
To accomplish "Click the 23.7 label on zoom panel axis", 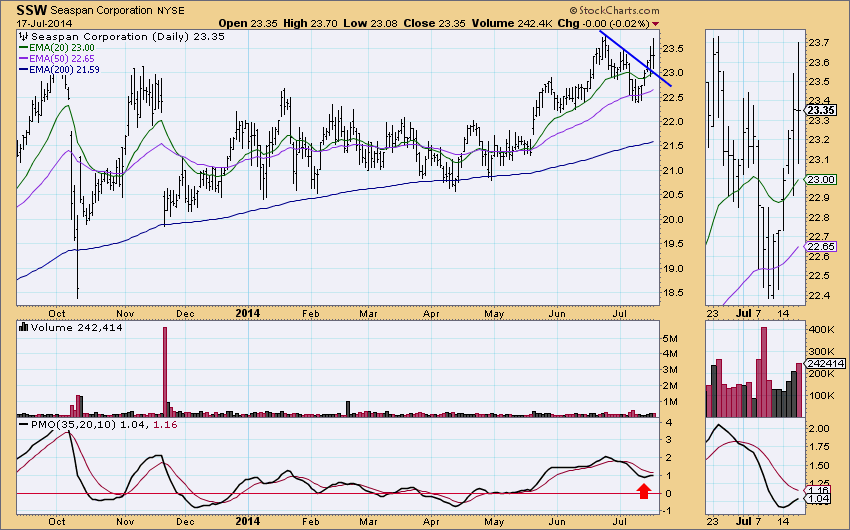I will [819, 42].
